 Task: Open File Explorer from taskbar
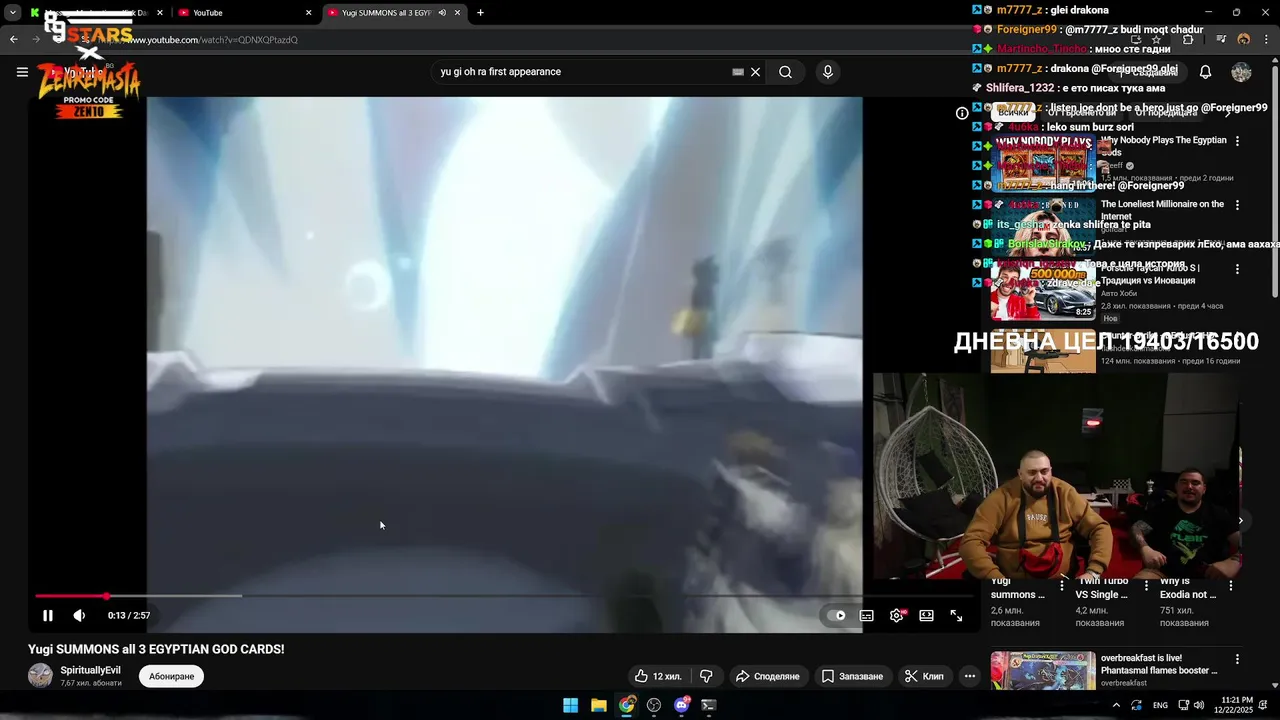tap(598, 705)
